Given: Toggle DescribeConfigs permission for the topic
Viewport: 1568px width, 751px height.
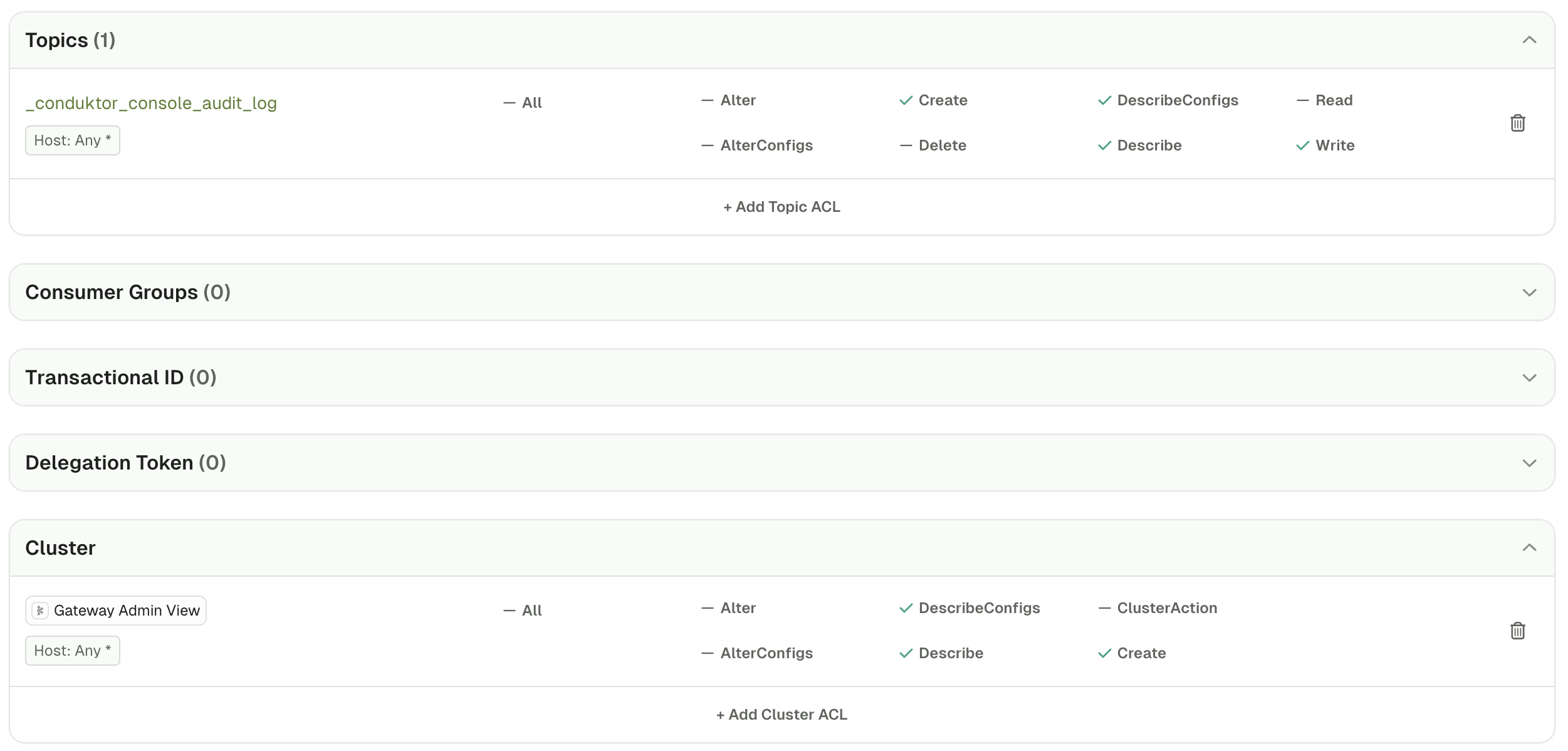Looking at the screenshot, I should 1168,100.
